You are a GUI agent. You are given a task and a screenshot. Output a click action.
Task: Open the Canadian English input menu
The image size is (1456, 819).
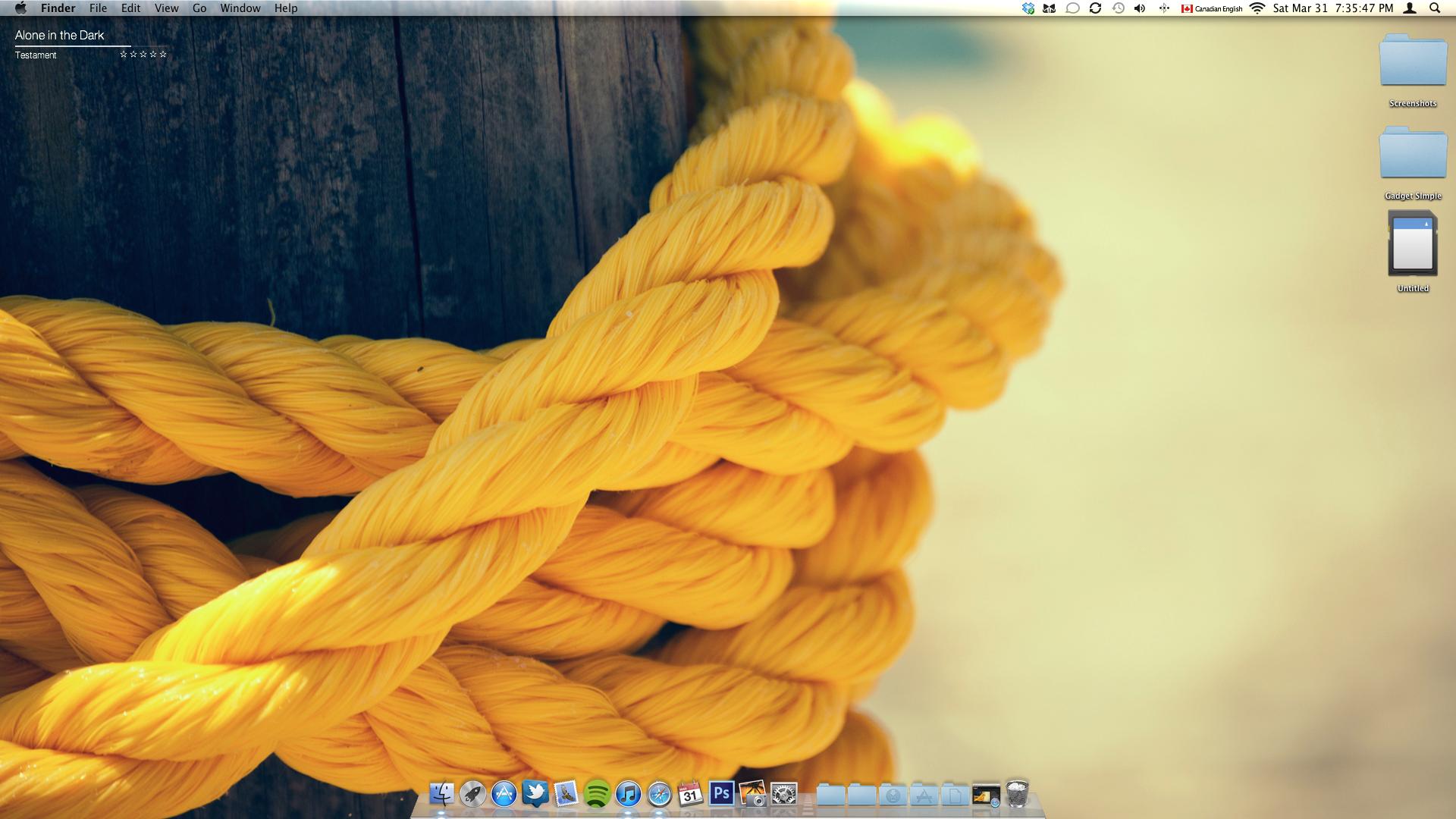point(1211,8)
